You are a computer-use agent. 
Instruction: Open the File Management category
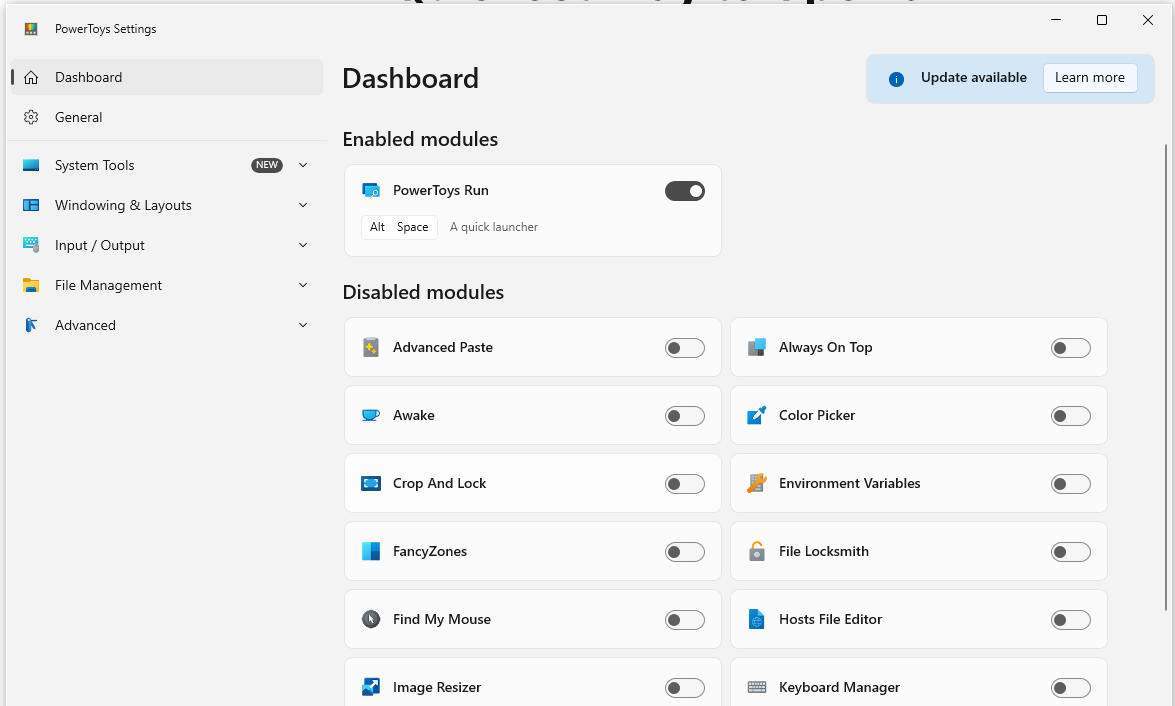(x=167, y=285)
